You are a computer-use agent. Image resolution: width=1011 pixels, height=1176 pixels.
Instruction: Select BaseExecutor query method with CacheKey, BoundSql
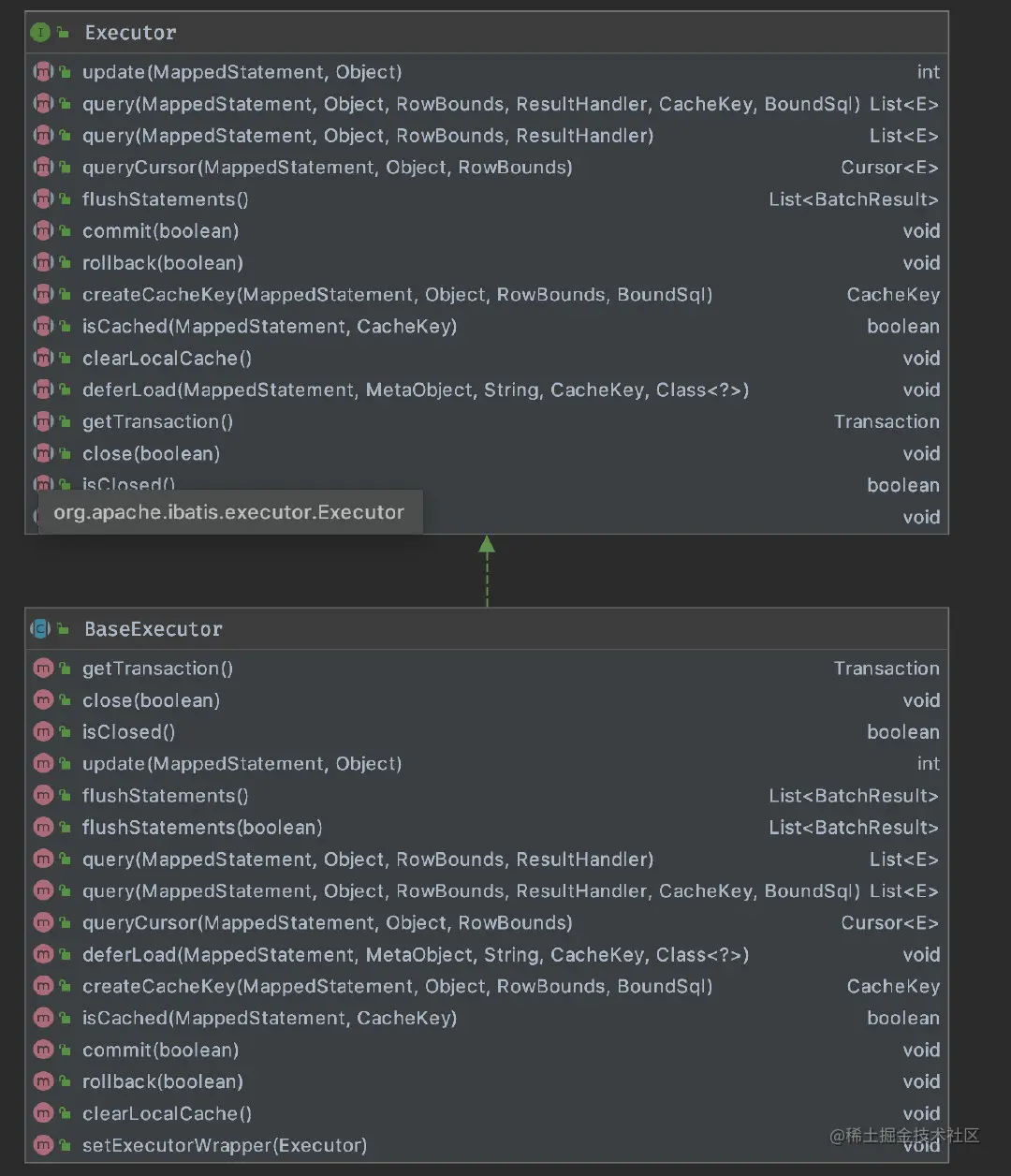(x=471, y=891)
